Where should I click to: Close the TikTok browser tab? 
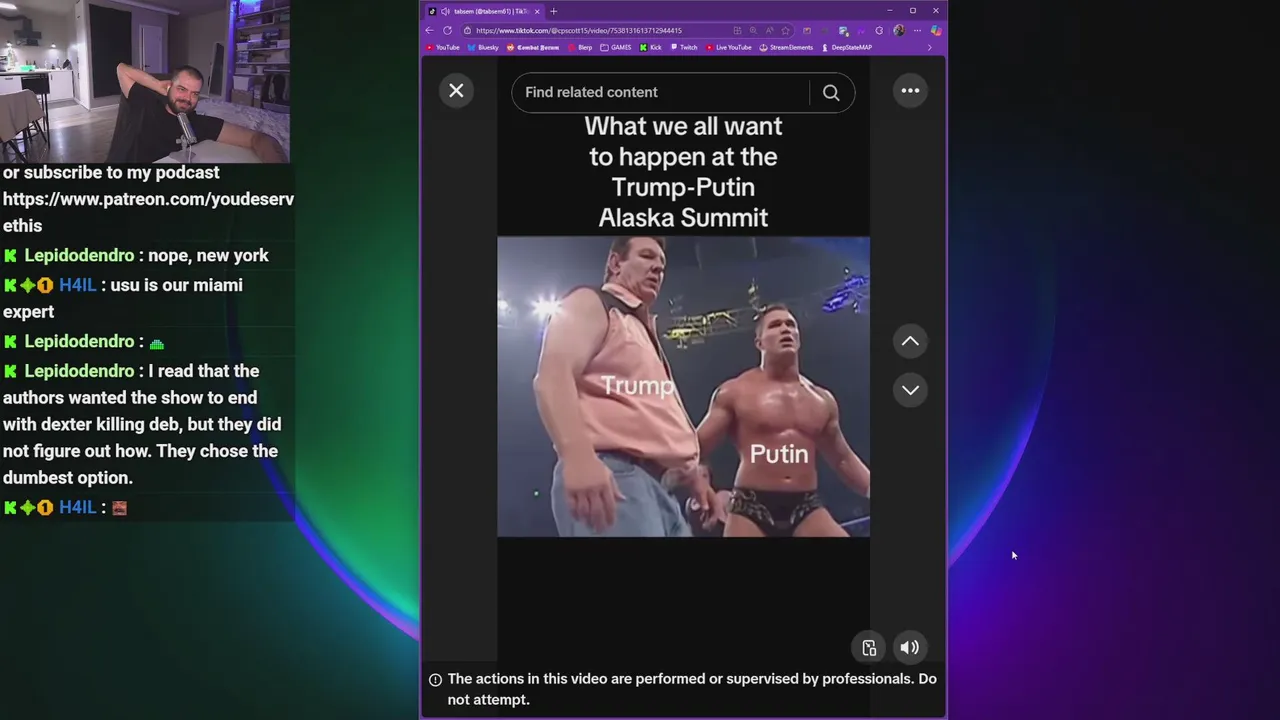(537, 11)
